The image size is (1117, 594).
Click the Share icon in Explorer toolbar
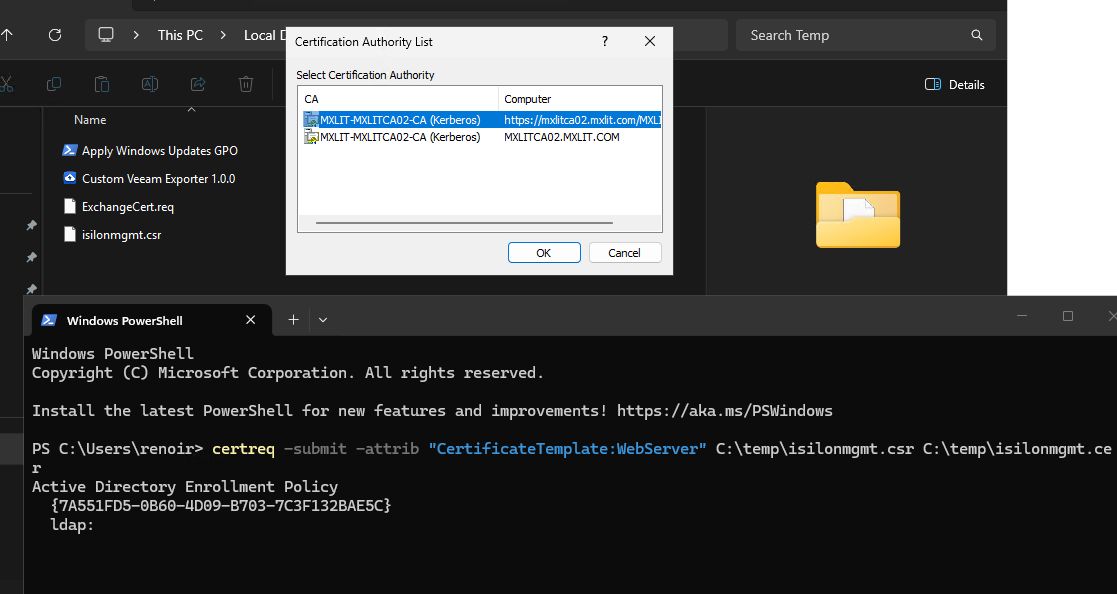[197, 84]
